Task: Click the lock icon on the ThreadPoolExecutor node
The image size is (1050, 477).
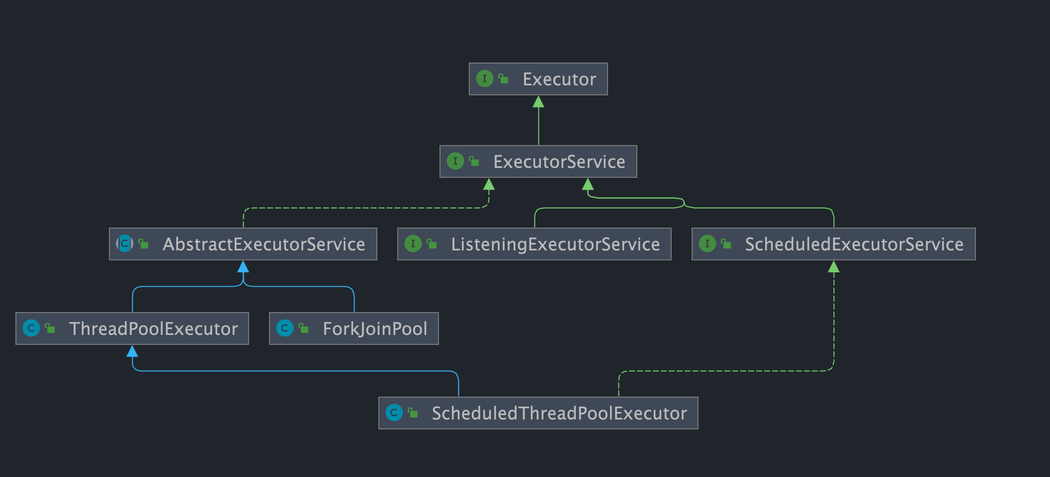Action: (x=49, y=328)
